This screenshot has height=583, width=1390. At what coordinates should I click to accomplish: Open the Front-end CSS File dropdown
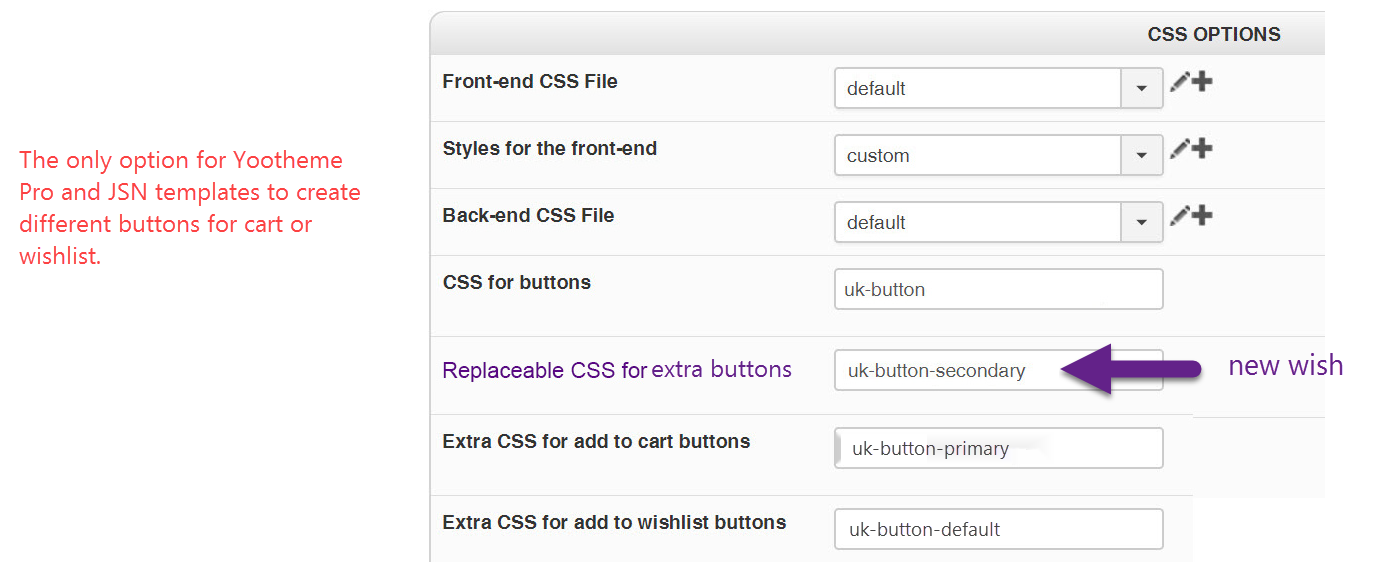coord(1141,88)
